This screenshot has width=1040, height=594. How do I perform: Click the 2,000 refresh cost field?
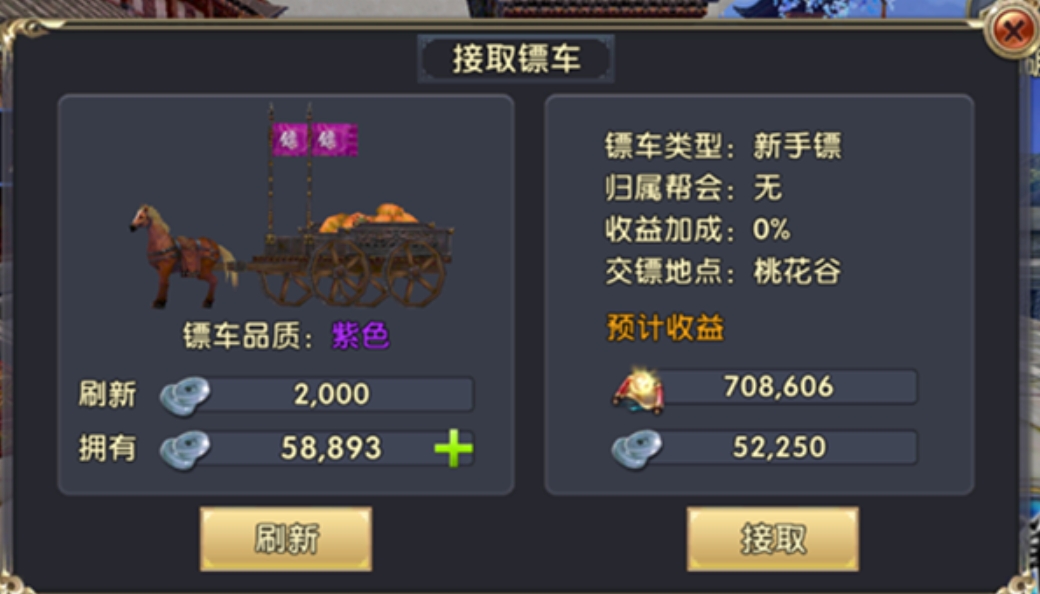(x=332, y=394)
